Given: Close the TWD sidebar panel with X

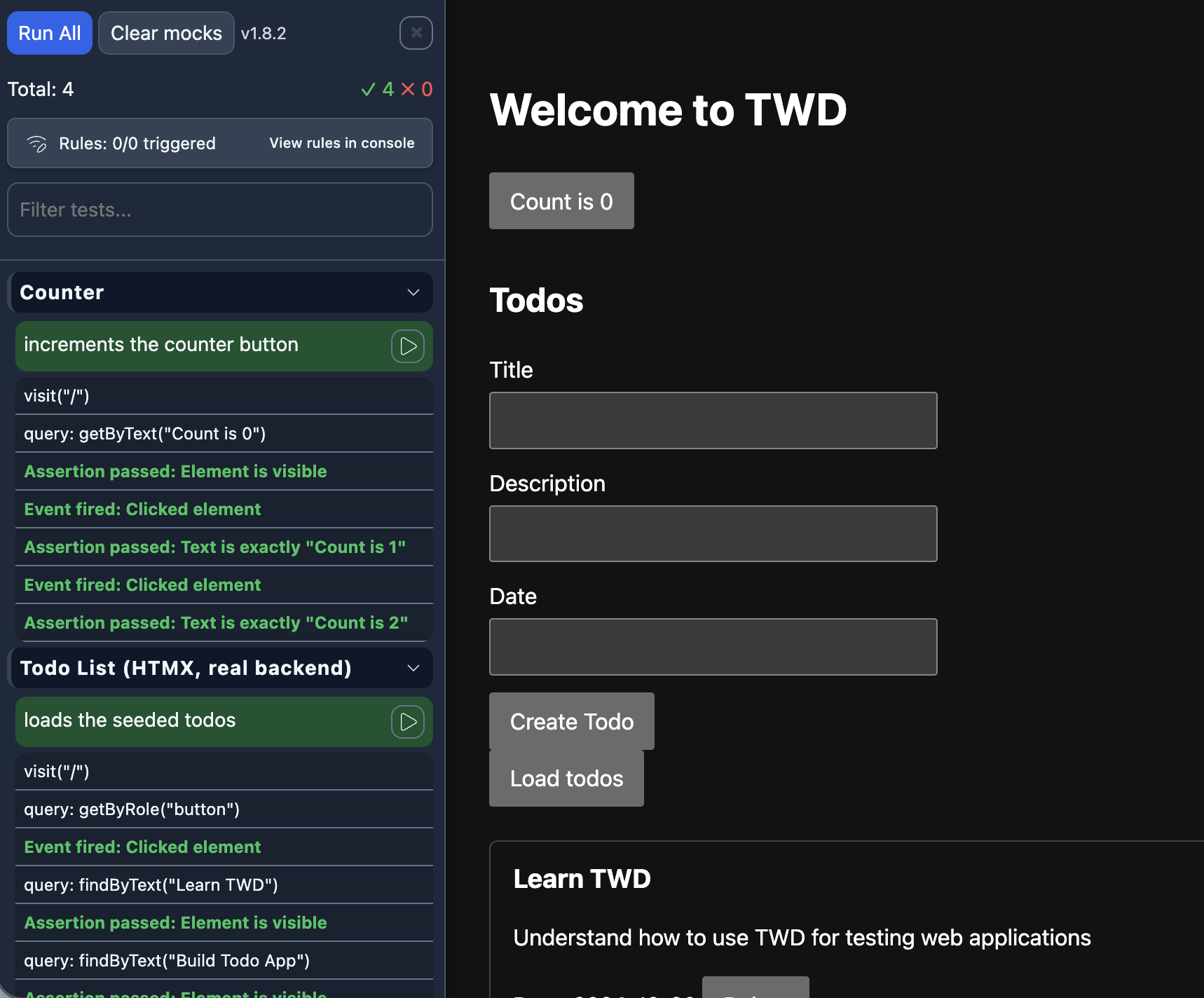Looking at the screenshot, I should point(416,33).
